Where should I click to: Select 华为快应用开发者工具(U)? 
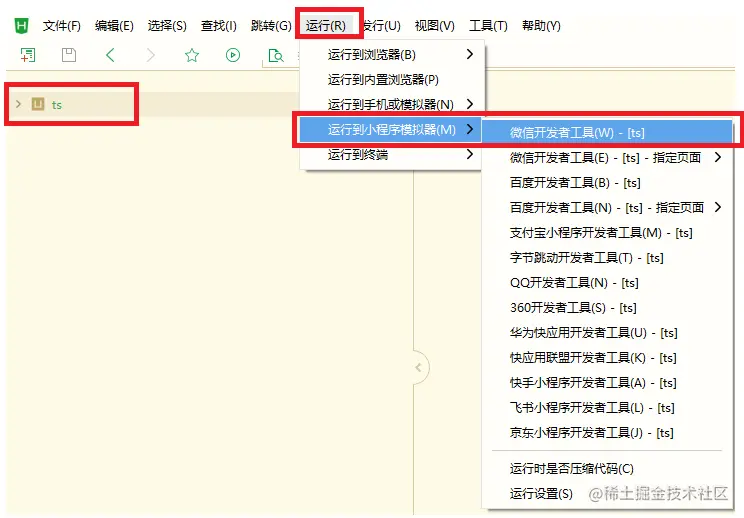607,333
